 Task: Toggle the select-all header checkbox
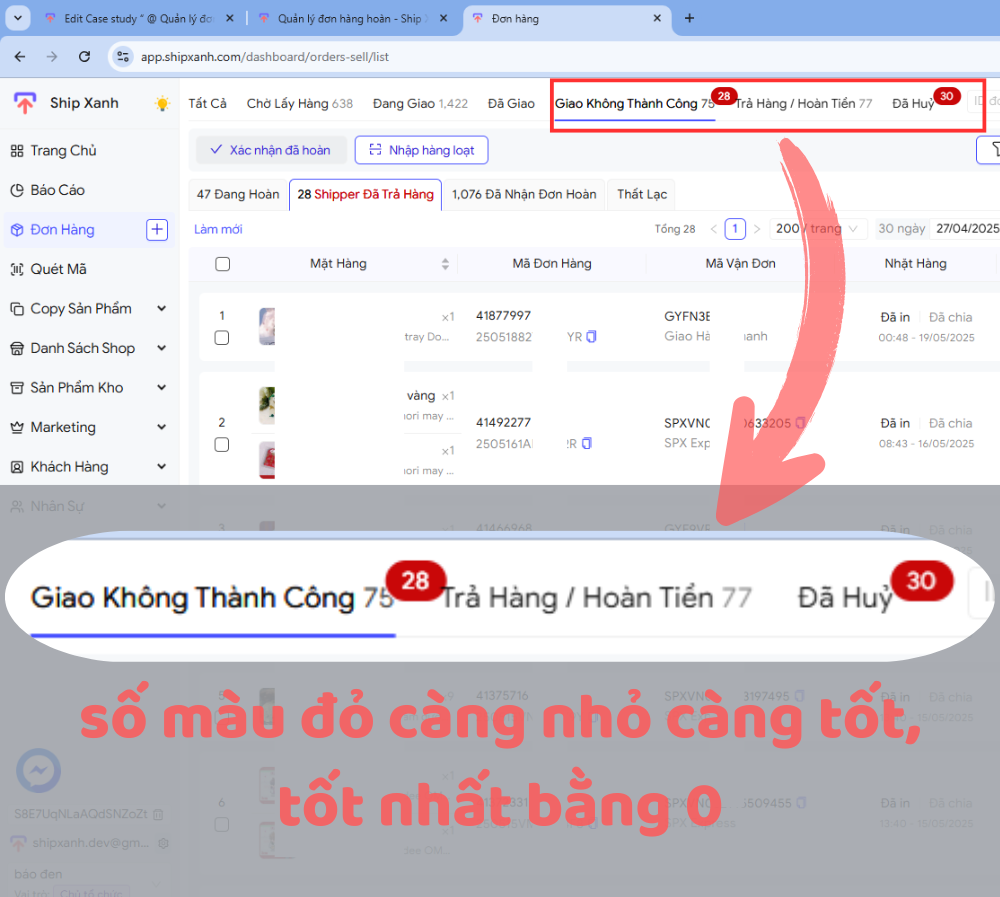coord(223,264)
